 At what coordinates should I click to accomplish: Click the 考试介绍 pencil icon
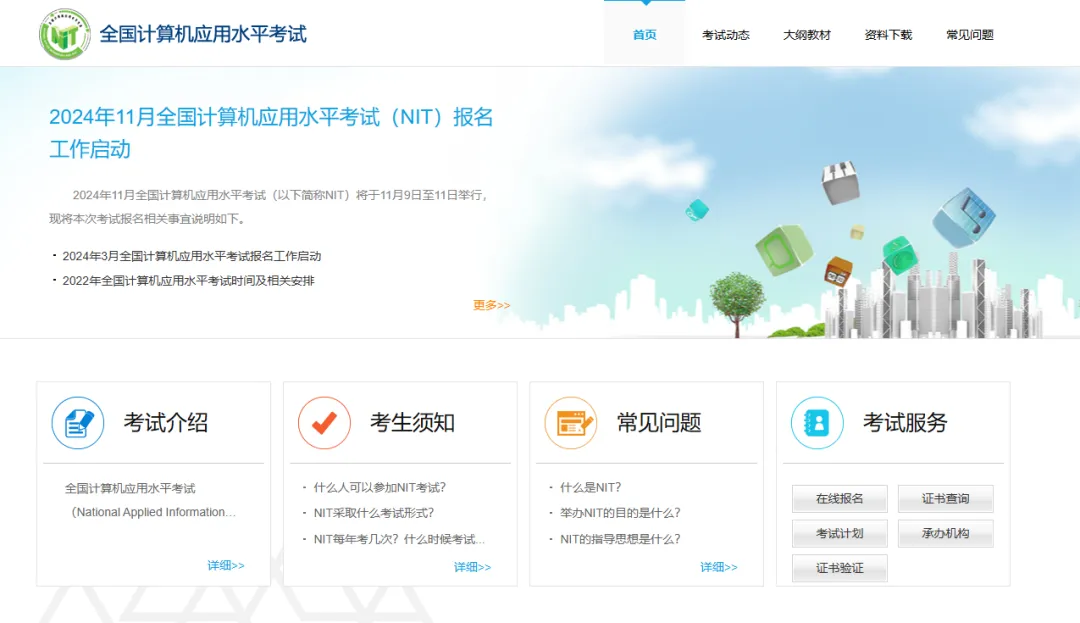click(78, 422)
